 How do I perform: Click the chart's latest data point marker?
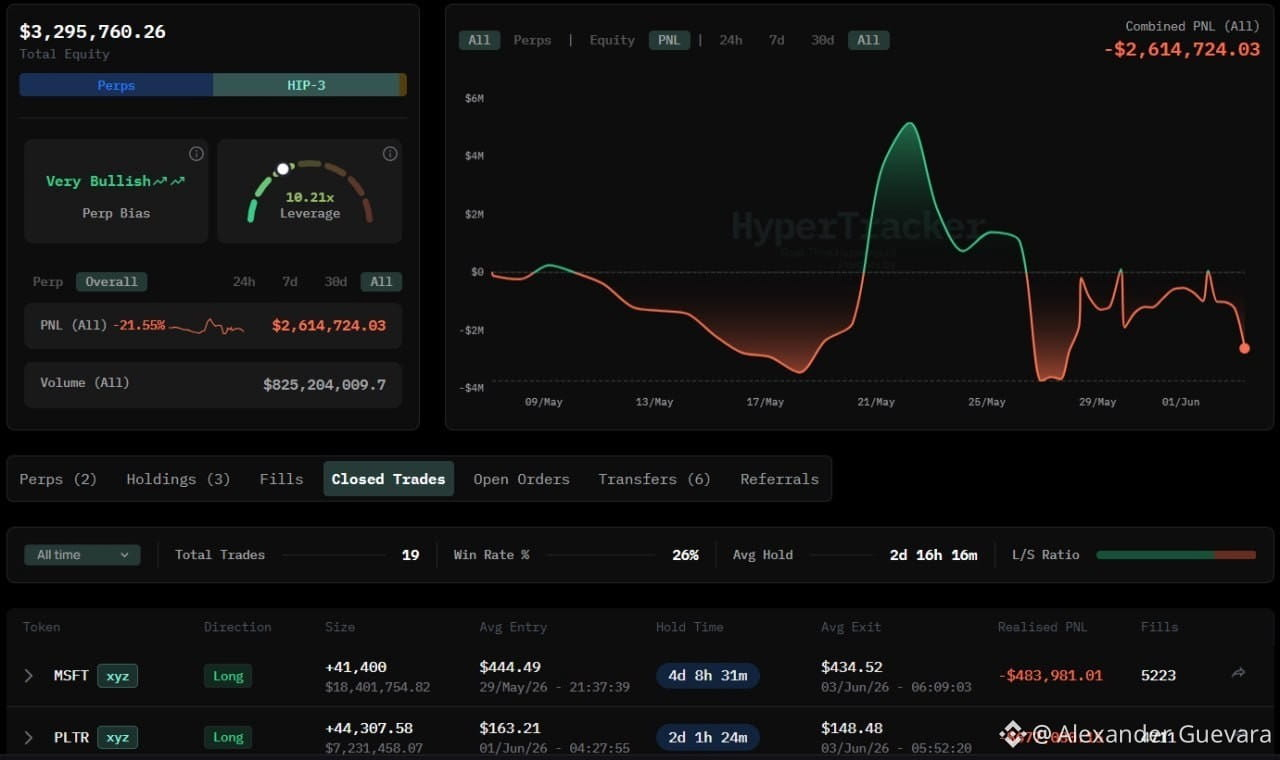(1244, 348)
